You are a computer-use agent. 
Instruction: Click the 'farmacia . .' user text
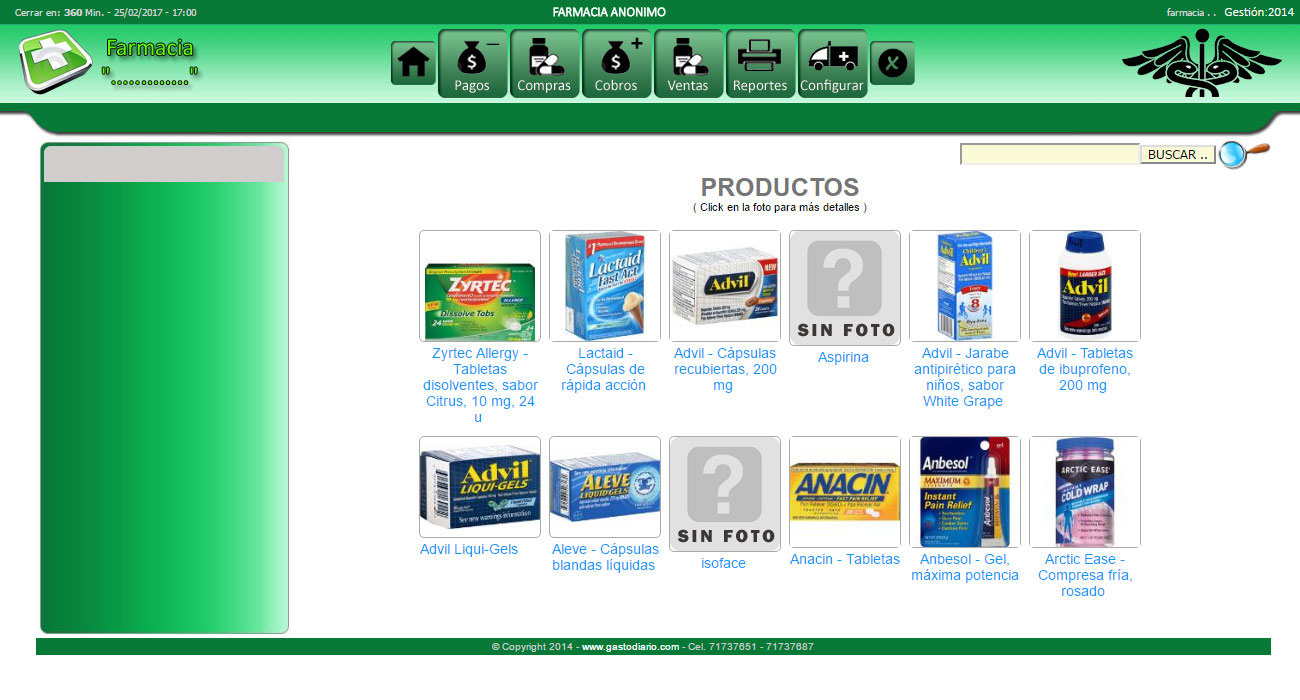[1191, 13]
